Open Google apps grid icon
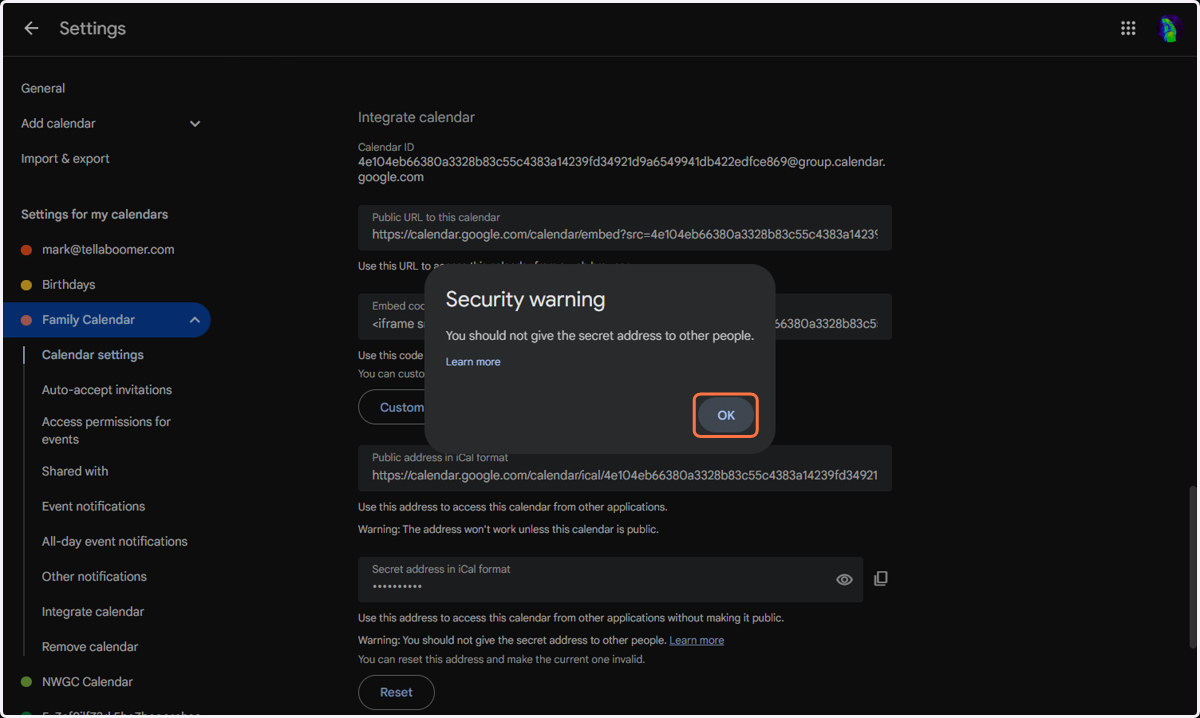 (x=1128, y=28)
